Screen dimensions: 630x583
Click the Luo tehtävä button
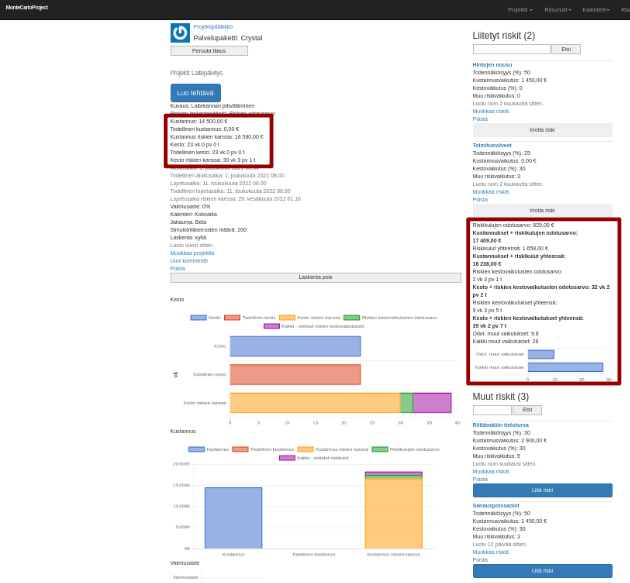click(195, 93)
